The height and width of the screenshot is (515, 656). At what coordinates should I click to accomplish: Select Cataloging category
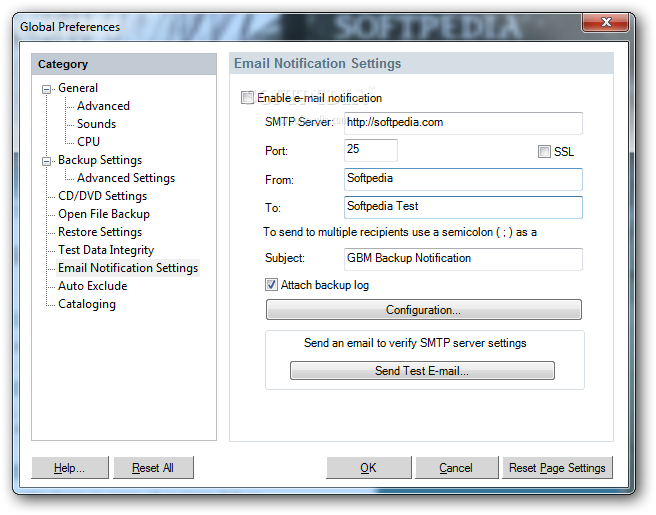click(87, 304)
